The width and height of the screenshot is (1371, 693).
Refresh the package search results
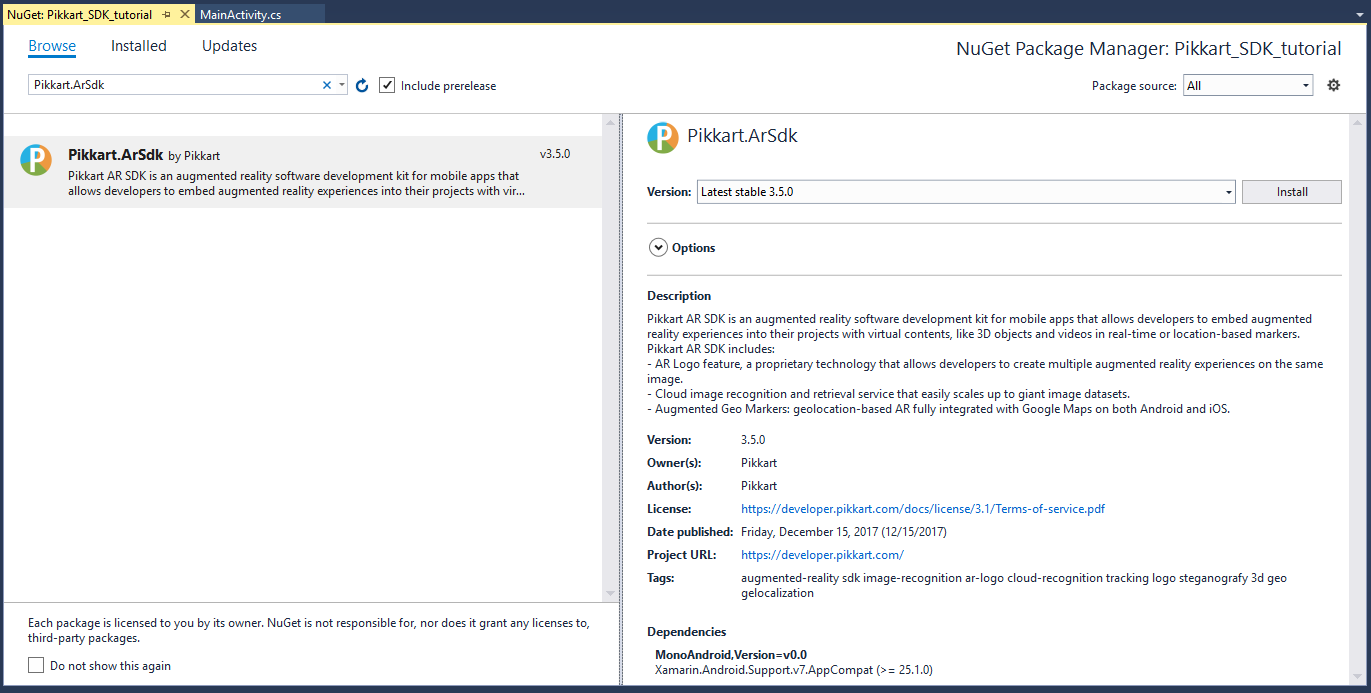click(x=362, y=86)
